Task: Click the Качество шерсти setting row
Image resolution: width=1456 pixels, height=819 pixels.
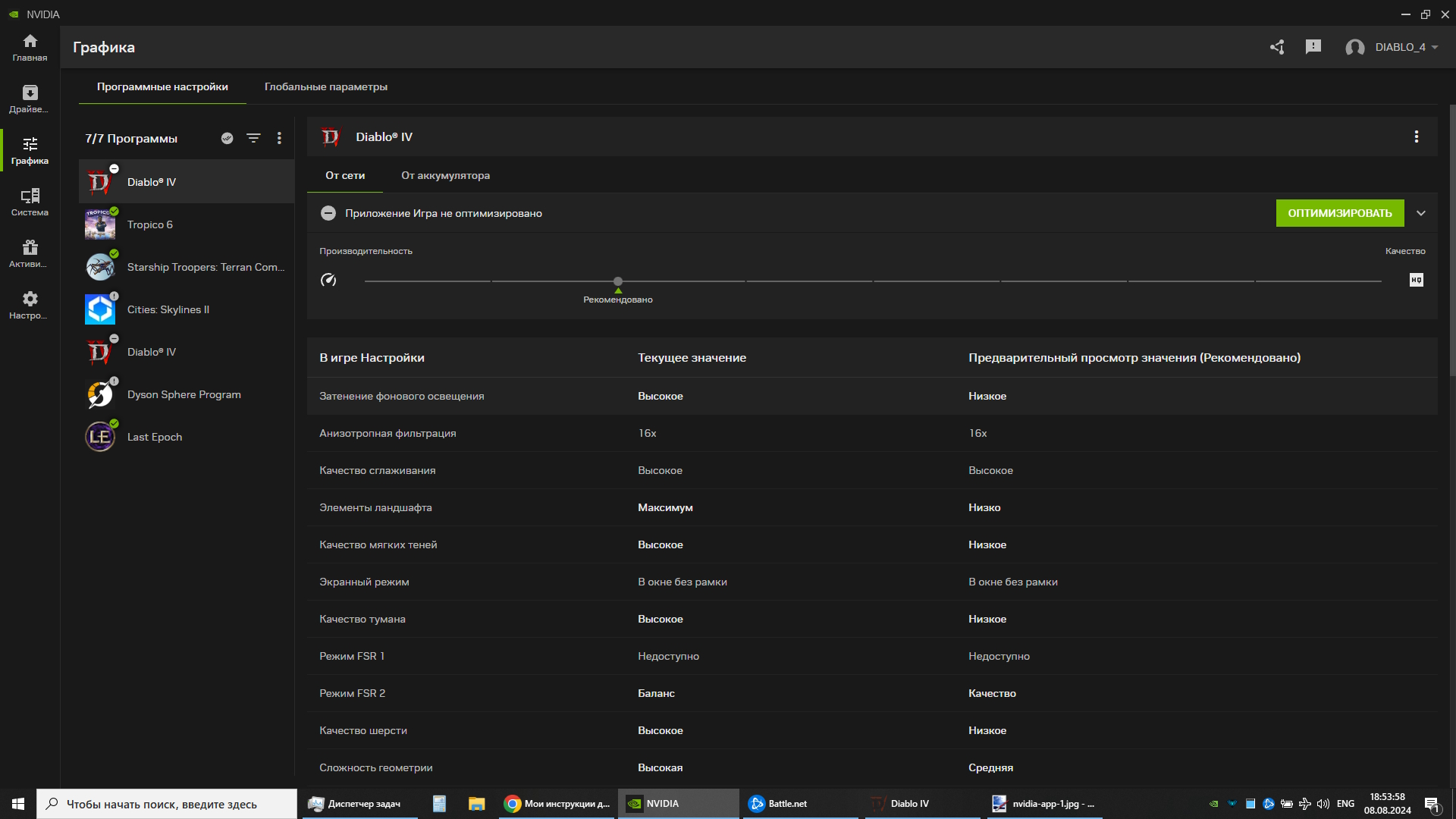Action: (872, 730)
